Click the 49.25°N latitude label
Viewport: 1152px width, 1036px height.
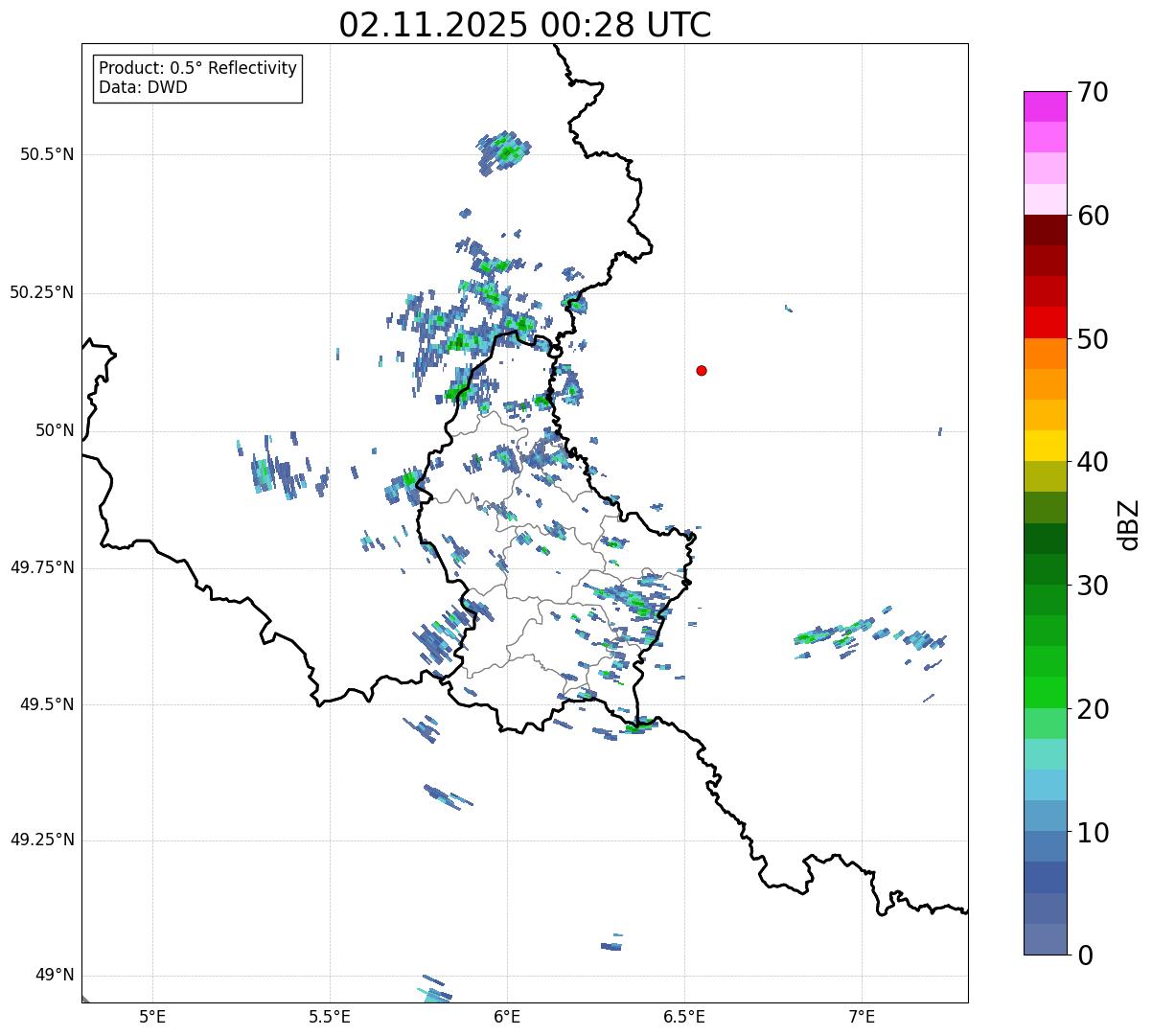42,840
